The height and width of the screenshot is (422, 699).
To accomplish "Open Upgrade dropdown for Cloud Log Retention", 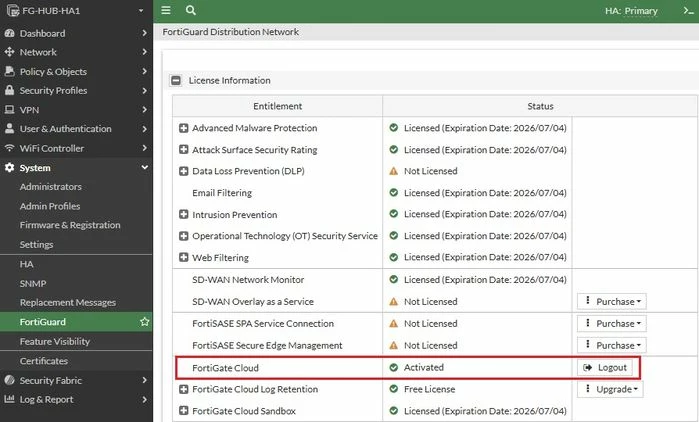I will coord(610,389).
